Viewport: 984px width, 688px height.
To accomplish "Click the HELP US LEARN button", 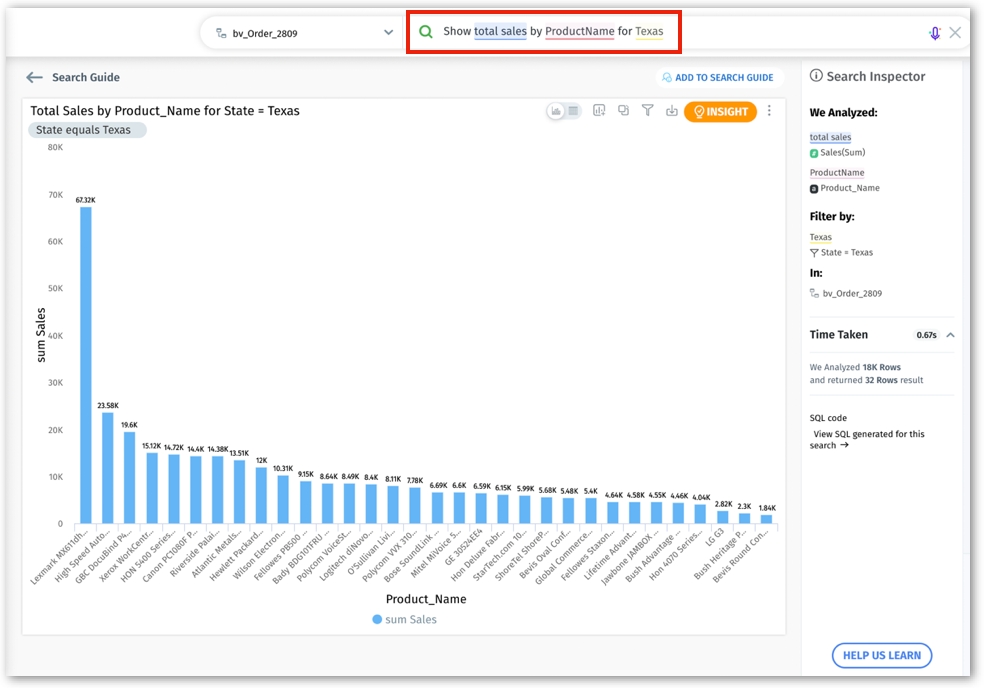I will point(881,656).
